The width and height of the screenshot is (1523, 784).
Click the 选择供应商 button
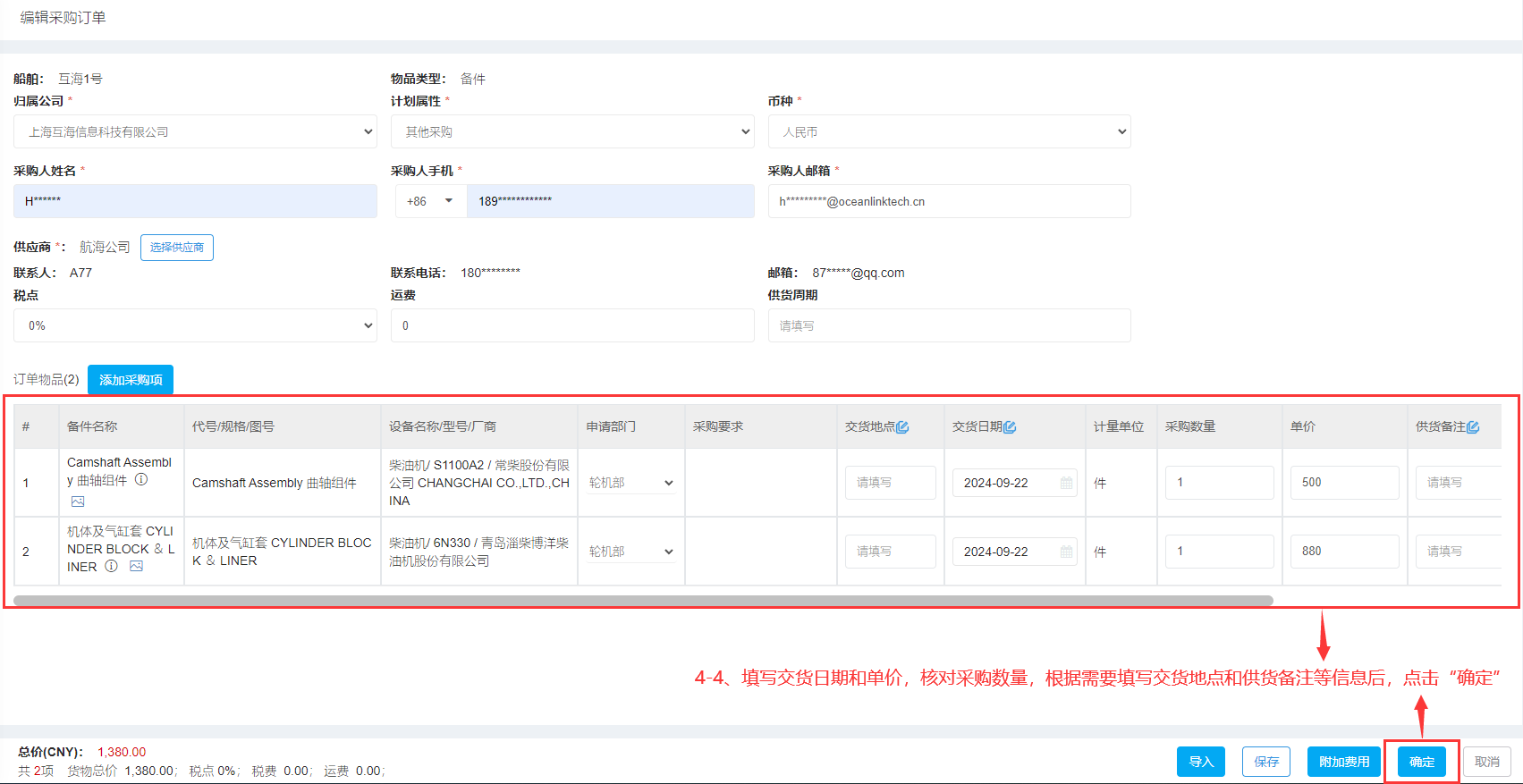[177, 248]
